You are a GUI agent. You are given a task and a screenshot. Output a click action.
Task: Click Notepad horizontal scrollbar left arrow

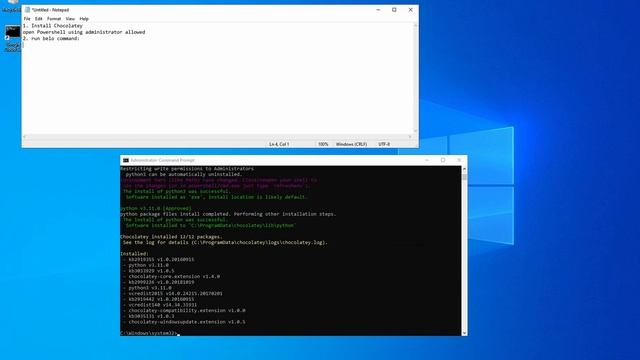click(x=24, y=137)
